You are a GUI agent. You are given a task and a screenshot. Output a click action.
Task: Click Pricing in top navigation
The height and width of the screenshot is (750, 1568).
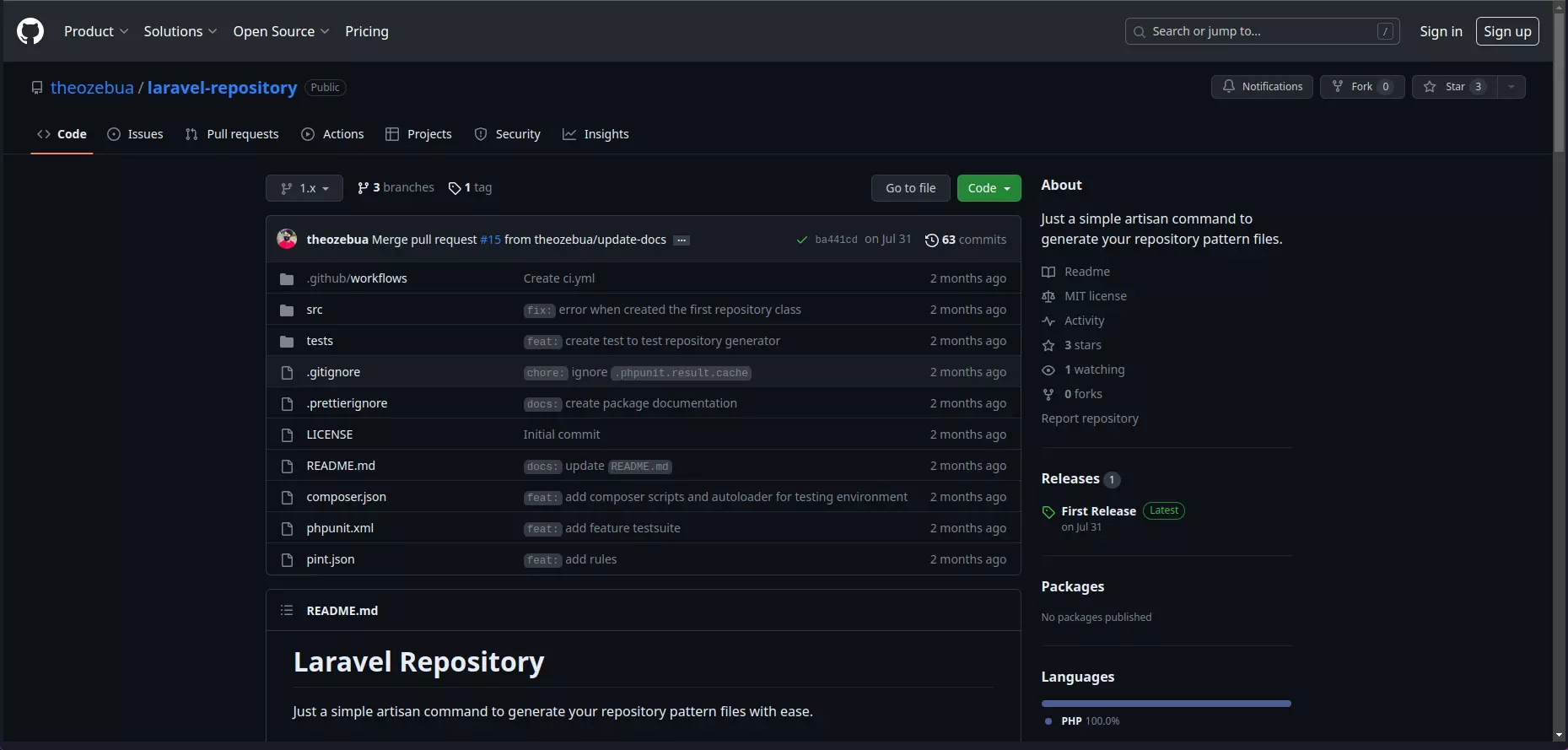367,31
